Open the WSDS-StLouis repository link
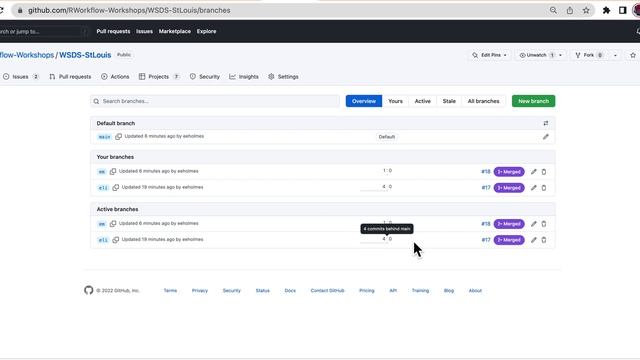 point(85,55)
